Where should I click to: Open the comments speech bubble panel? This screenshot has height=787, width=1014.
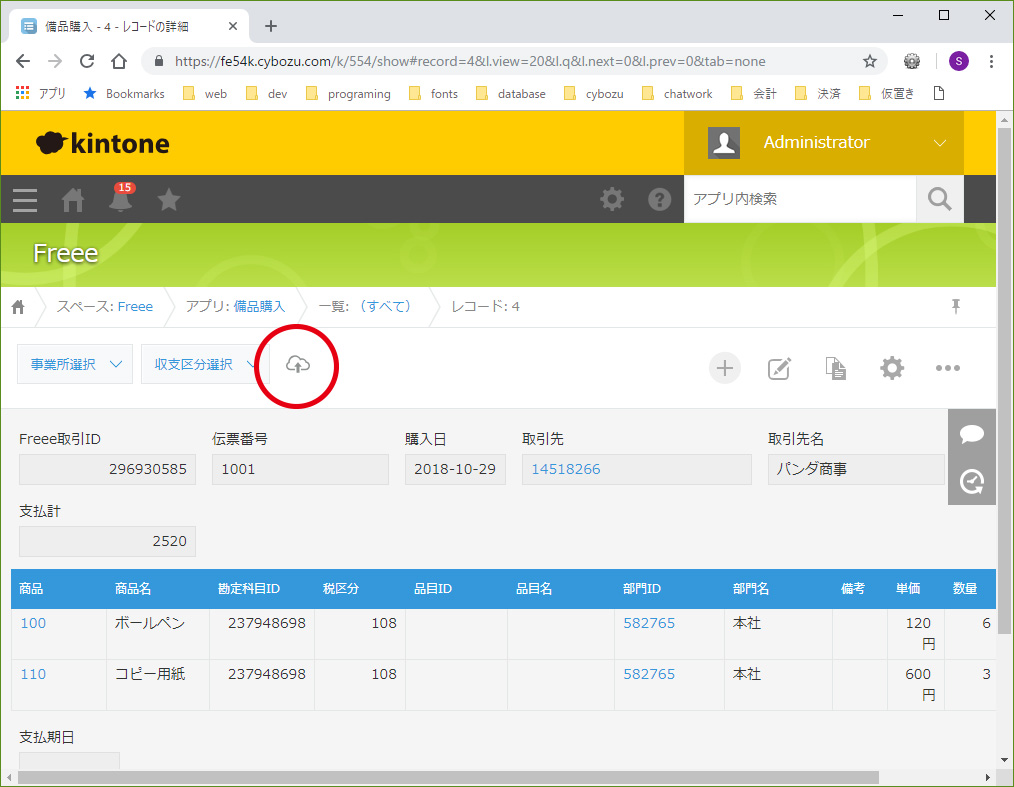(x=972, y=433)
